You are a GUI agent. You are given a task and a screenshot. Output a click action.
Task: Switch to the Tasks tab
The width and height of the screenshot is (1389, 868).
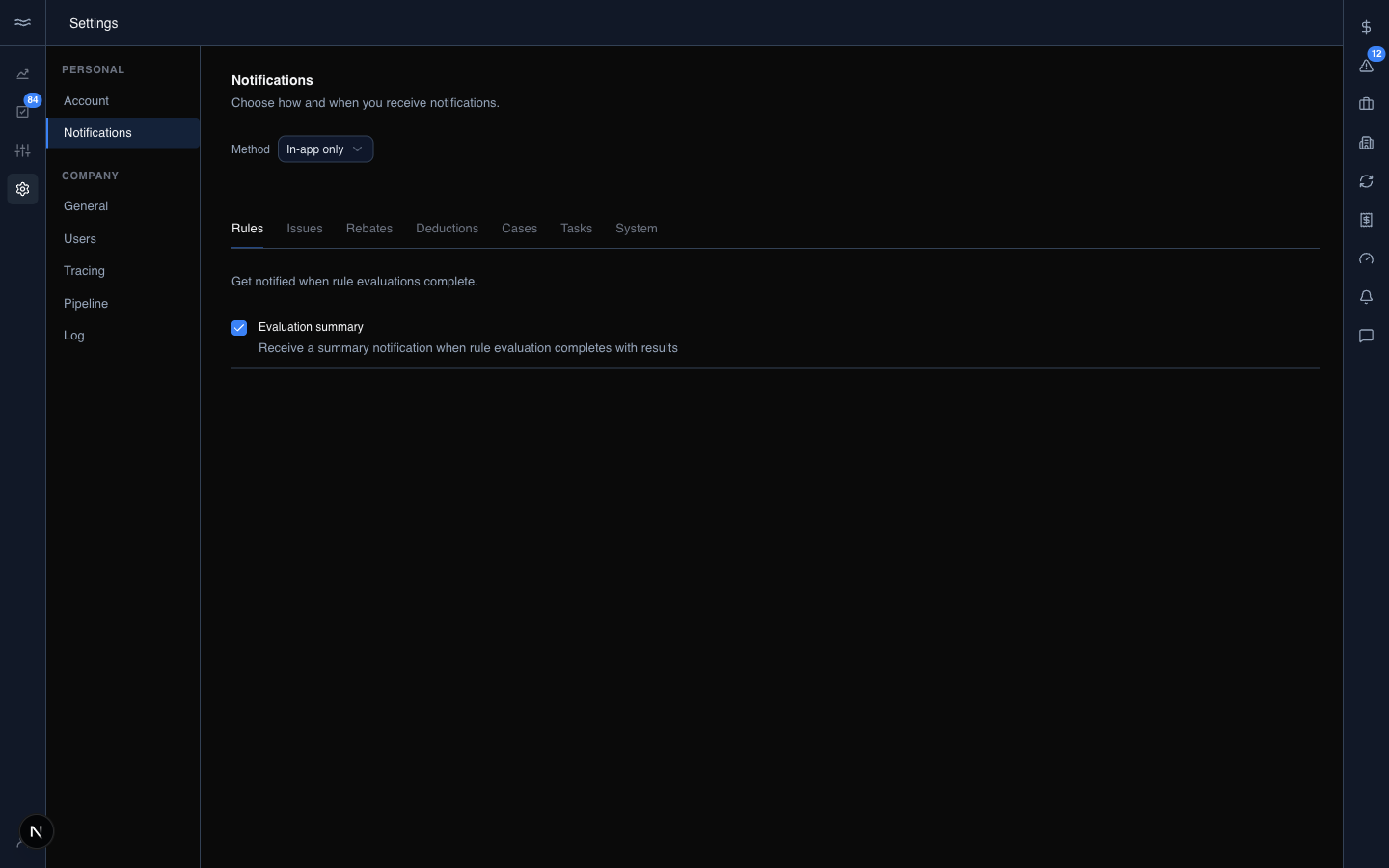coord(576,229)
